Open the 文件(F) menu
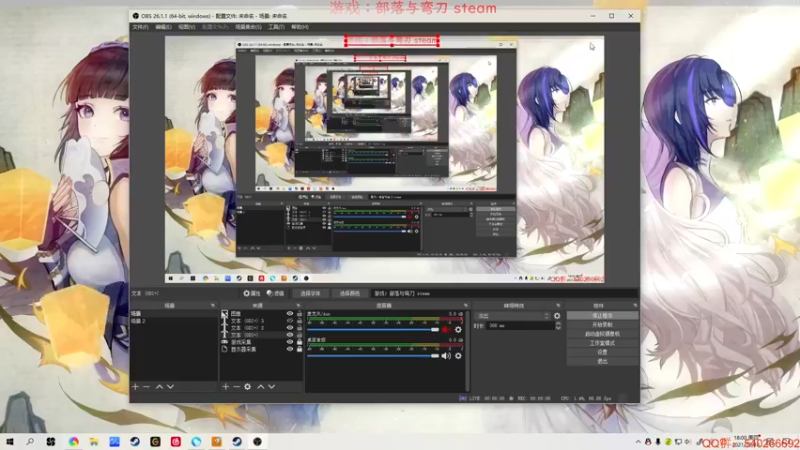 [140, 27]
